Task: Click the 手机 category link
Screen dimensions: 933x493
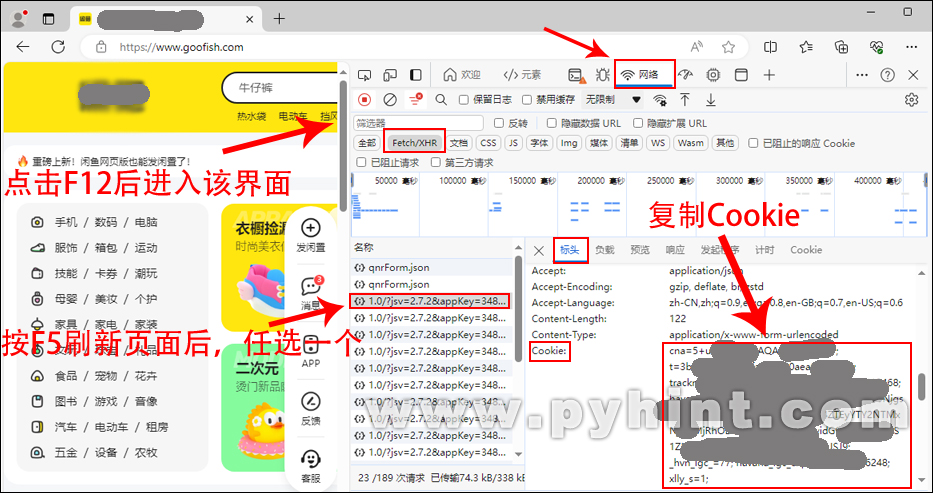Action: 66,222
